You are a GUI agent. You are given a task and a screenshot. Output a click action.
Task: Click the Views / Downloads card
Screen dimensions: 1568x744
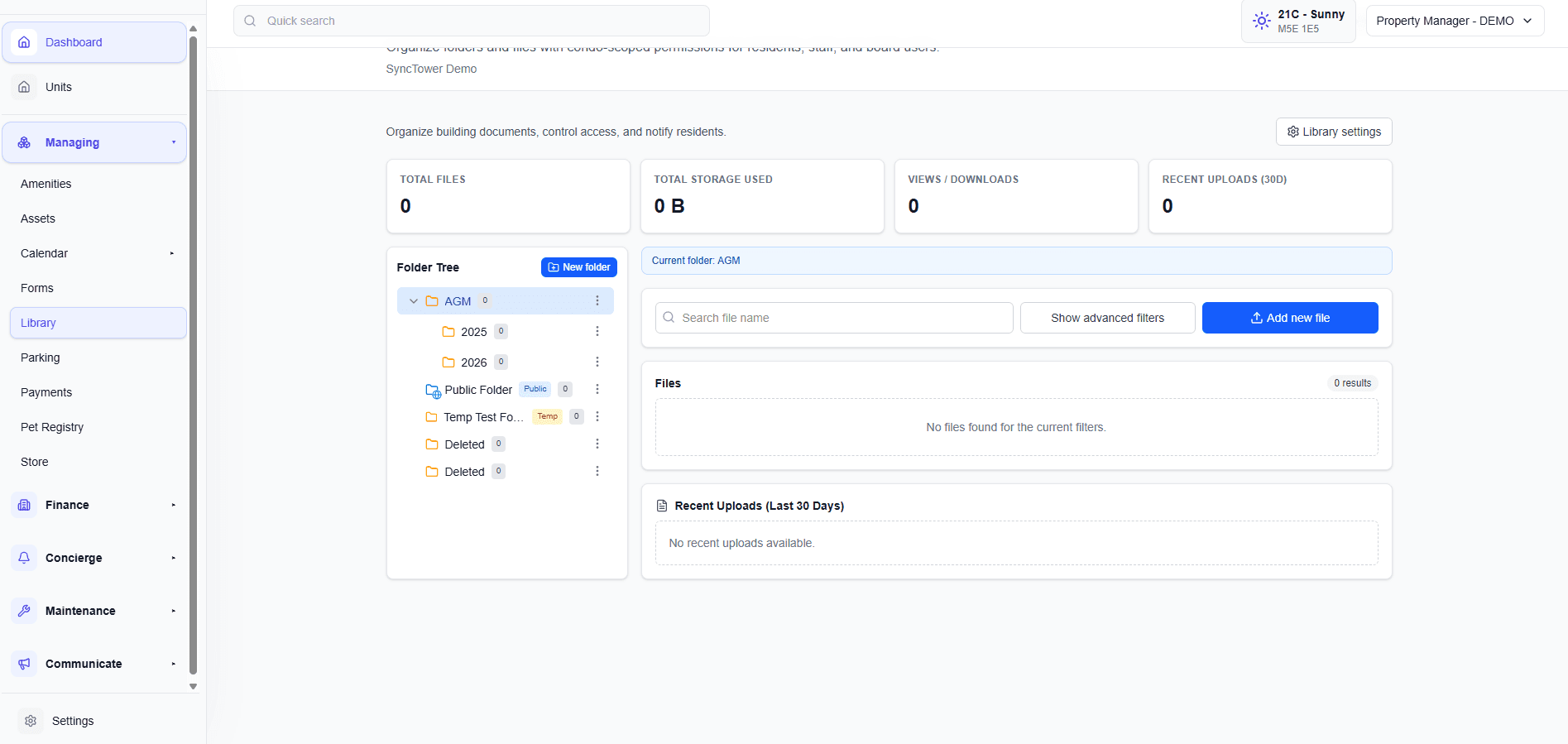[1016, 196]
